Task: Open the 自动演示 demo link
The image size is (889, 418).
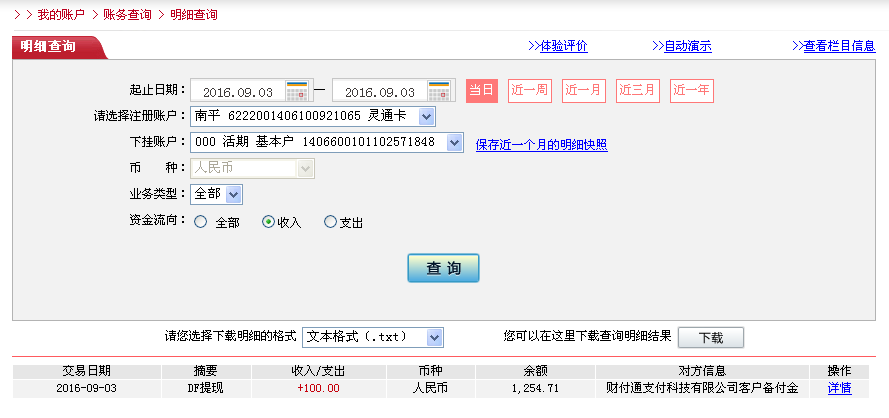Action: (681, 46)
